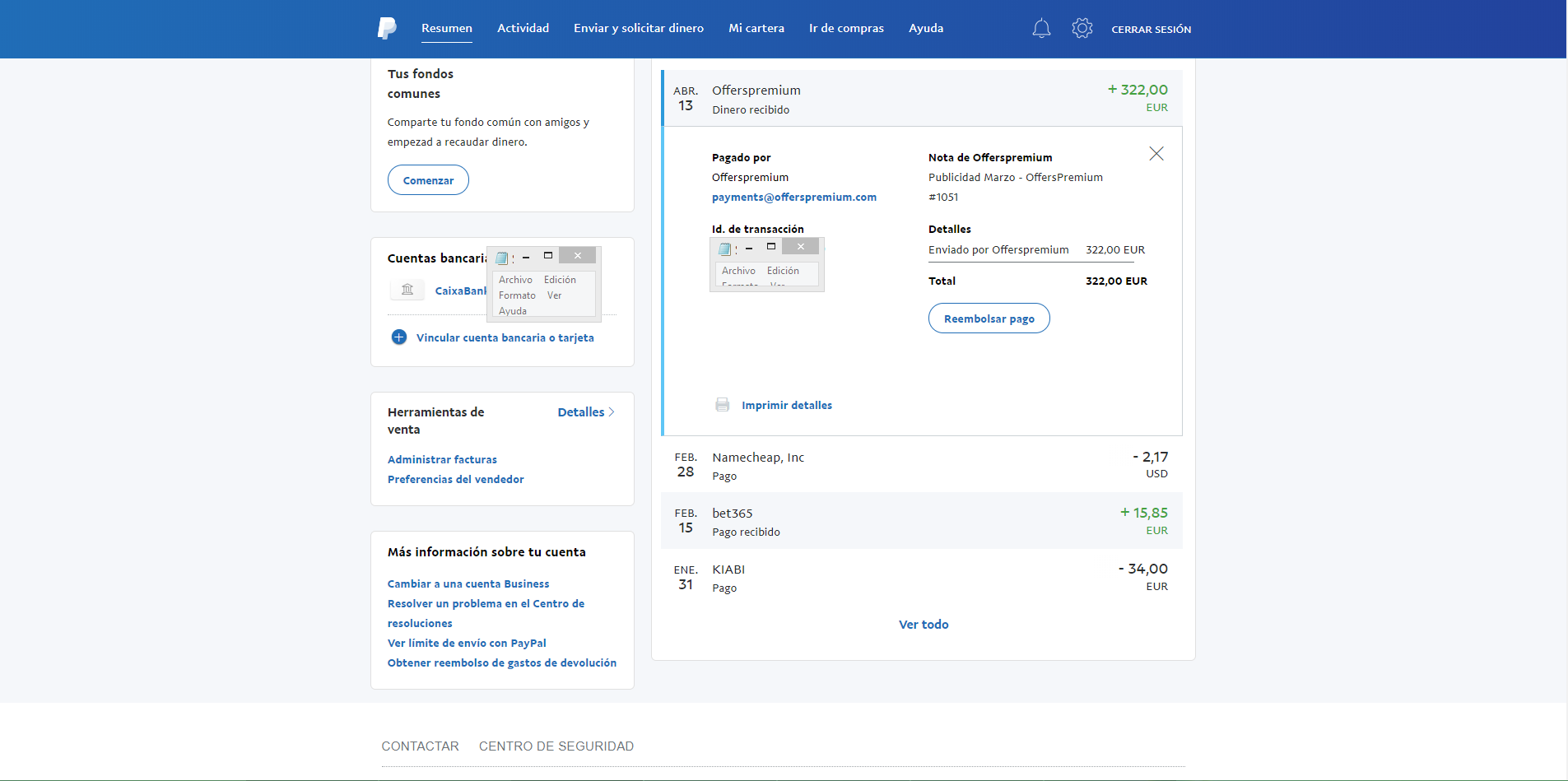
Task: Open the CENTRO DE SEGURIDAD footer link
Action: pos(556,746)
